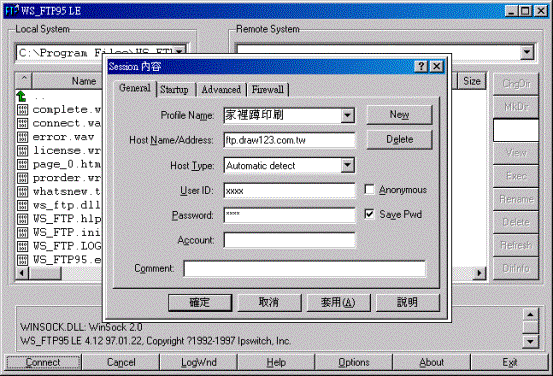Click the Comment input field
This screenshot has width=553, height=376.
304,269
